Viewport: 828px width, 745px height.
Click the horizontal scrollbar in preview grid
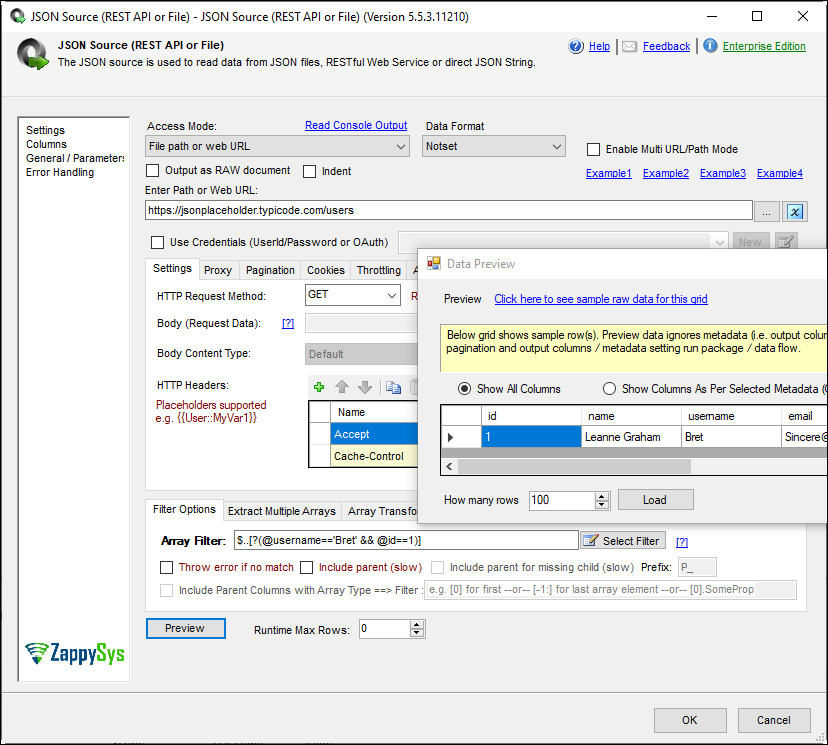tap(574, 467)
